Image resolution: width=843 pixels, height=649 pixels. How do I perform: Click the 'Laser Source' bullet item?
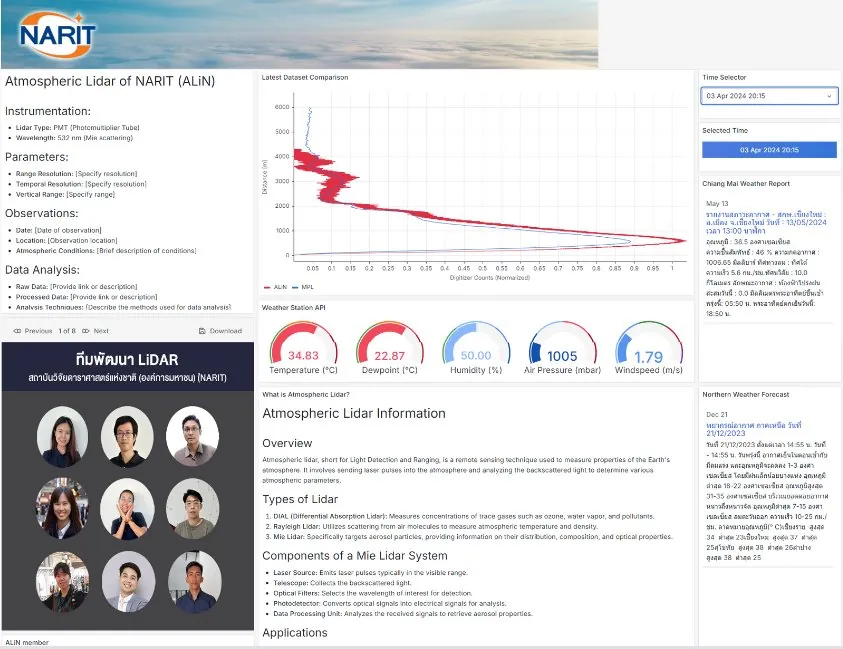pos(370,573)
